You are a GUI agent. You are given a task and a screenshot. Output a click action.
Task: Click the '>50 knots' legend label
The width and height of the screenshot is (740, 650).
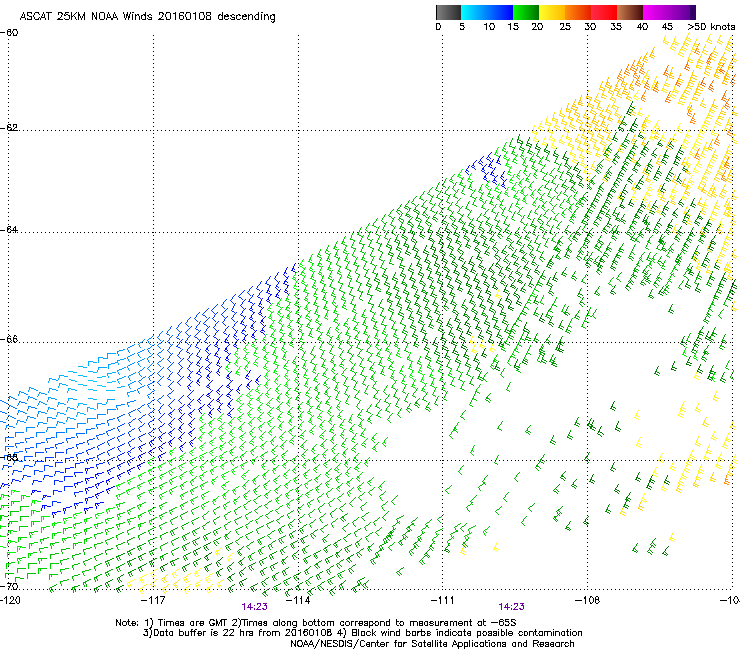[x=711, y=27]
